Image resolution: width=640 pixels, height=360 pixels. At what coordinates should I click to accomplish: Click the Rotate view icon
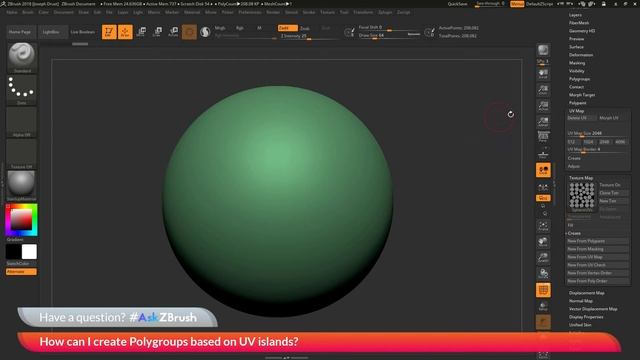(x=543, y=273)
